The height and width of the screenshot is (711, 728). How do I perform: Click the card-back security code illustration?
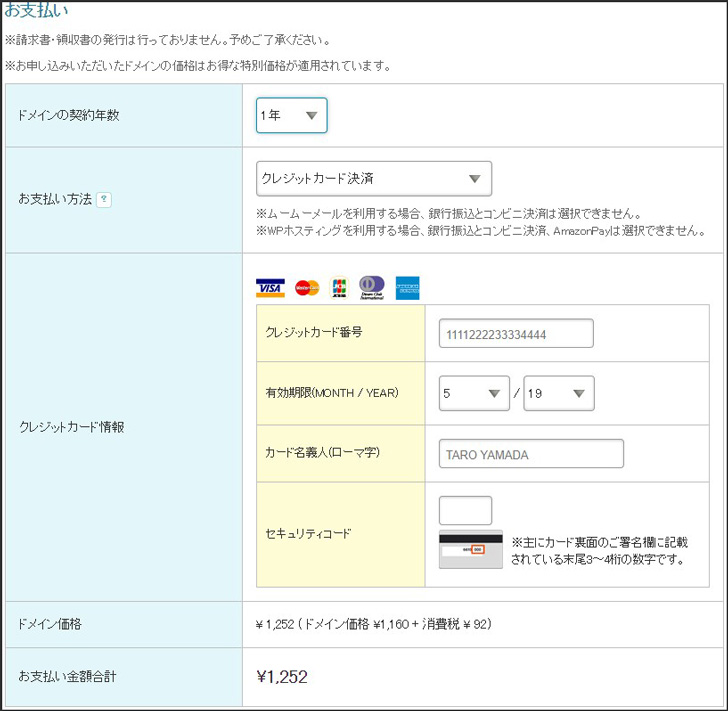(470, 549)
